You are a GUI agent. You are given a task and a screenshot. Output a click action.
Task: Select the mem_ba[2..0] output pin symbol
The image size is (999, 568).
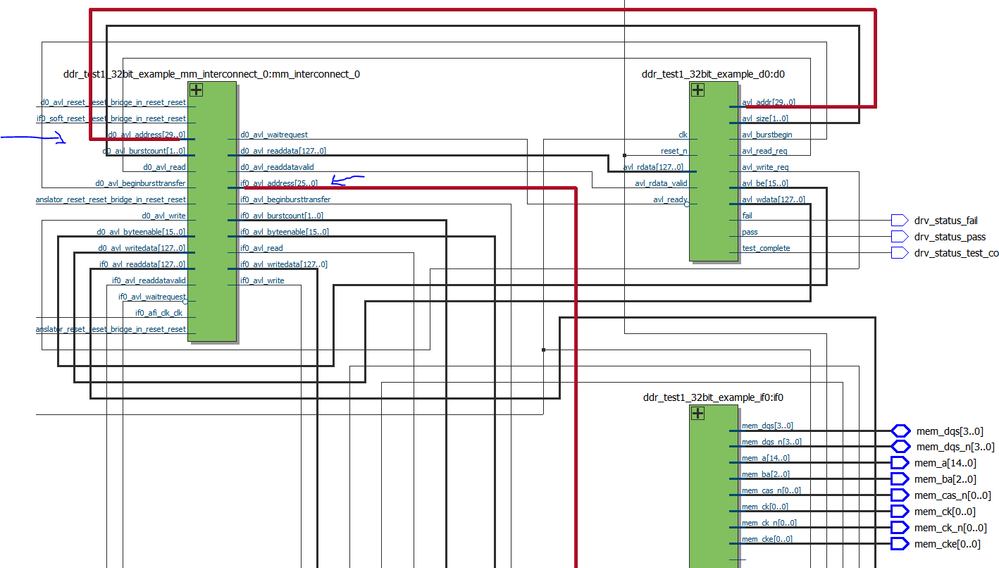(900, 479)
